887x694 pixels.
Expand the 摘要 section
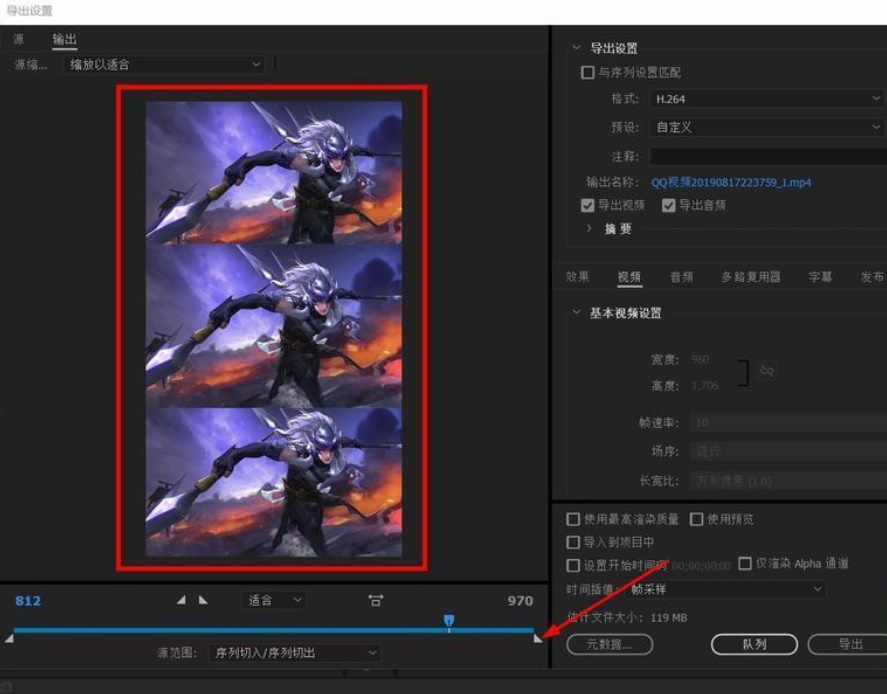pos(588,228)
